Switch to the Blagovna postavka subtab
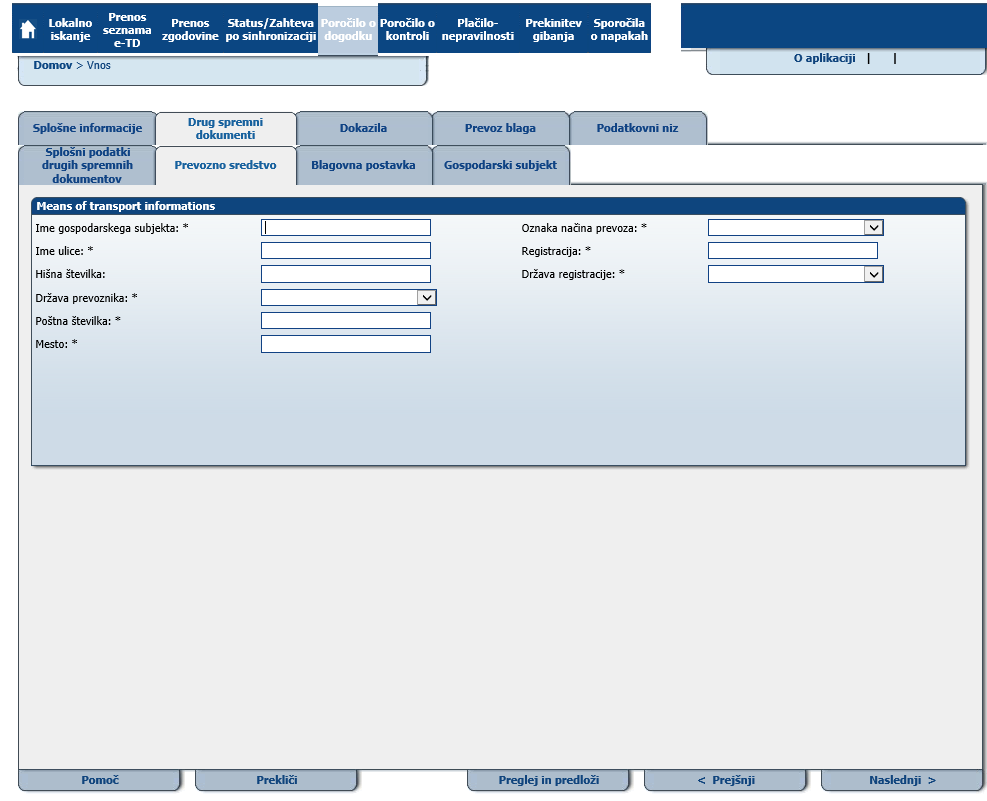Image resolution: width=987 pixels, height=801 pixels. pos(363,166)
